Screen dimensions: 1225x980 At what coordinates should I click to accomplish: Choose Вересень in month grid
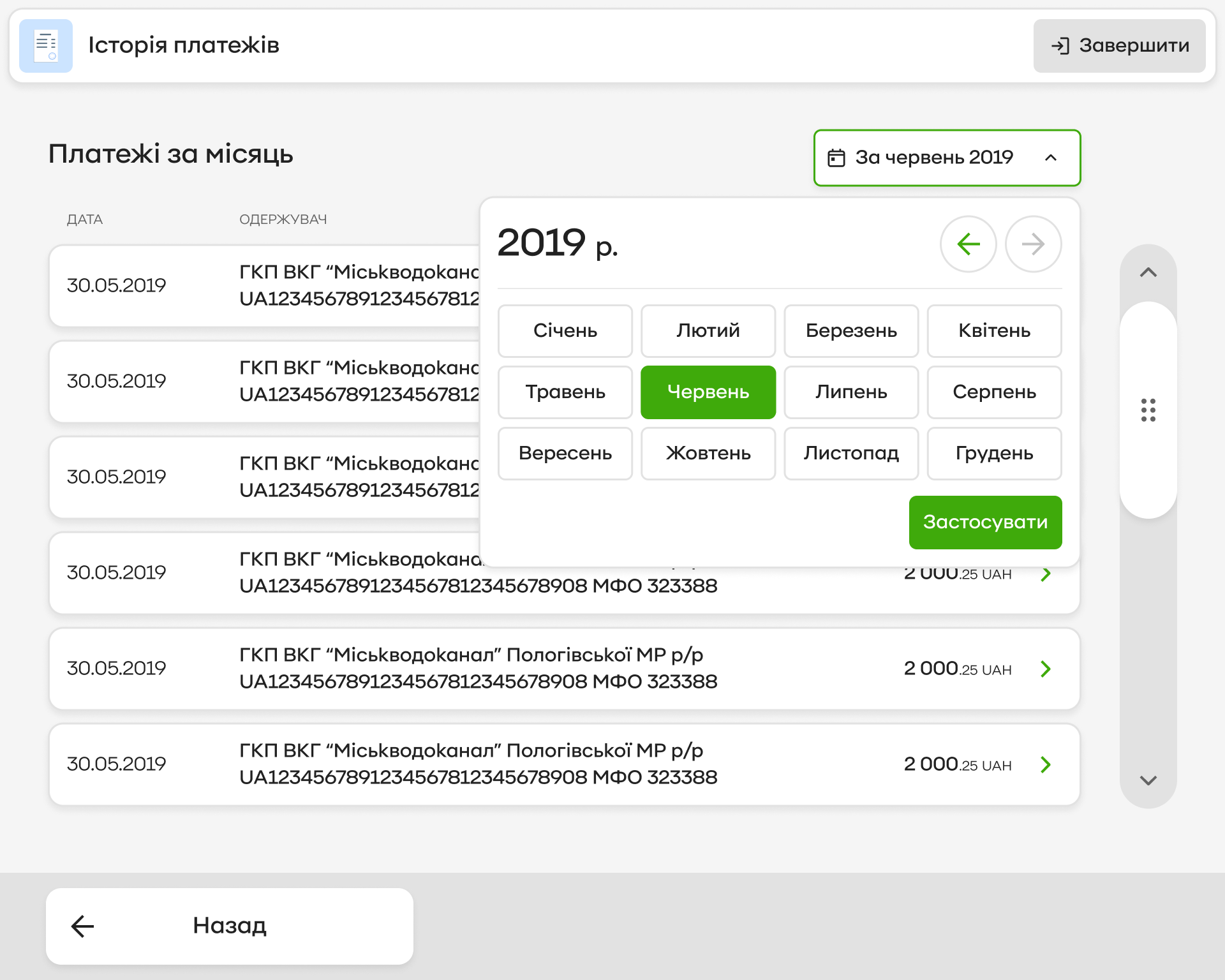pos(565,453)
